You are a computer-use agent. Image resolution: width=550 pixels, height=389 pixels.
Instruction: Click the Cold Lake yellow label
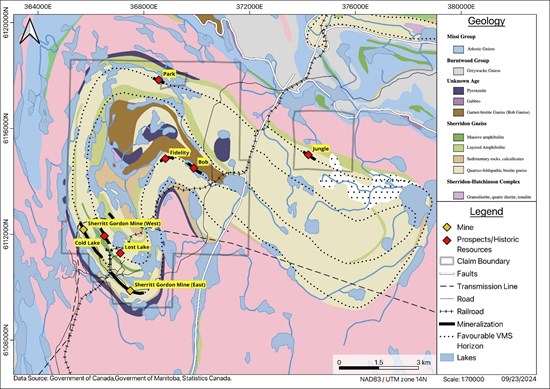tap(87, 243)
